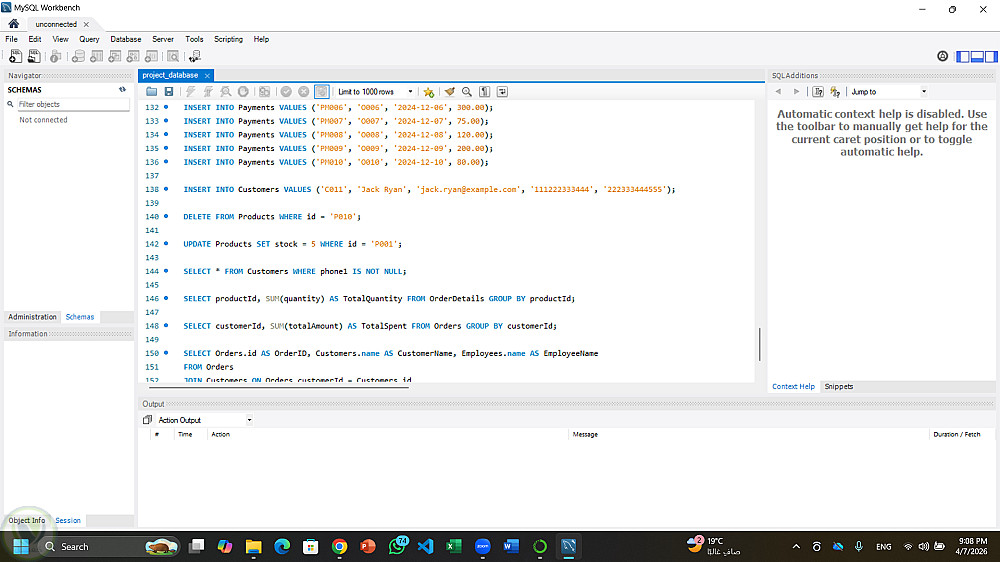
Task: Close the project_database tab
Action: click(207, 75)
